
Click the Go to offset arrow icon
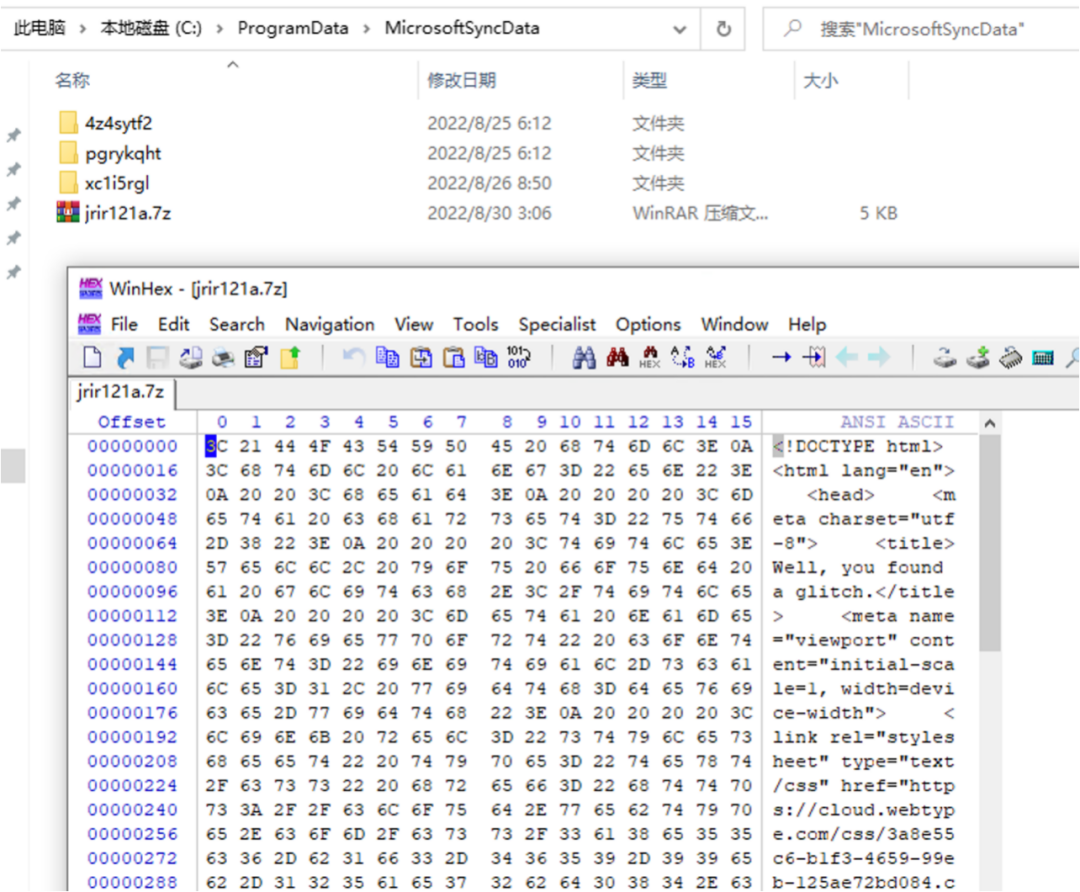781,357
